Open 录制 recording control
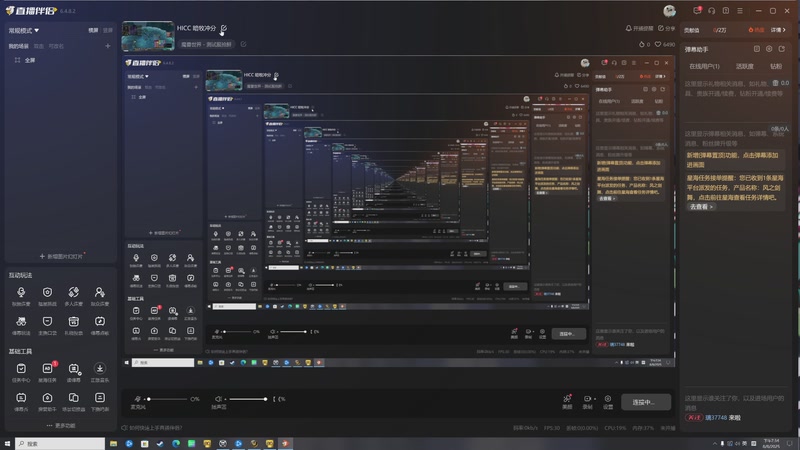Image resolution: width=800 pixels, height=450 pixels. [588, 402]
